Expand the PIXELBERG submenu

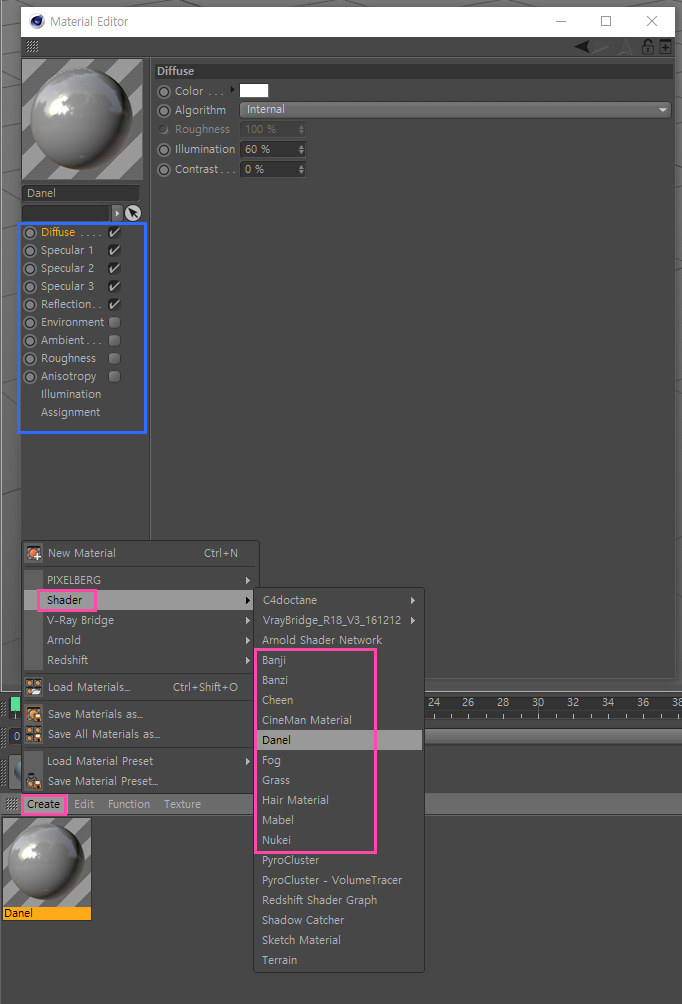[247, 580]
